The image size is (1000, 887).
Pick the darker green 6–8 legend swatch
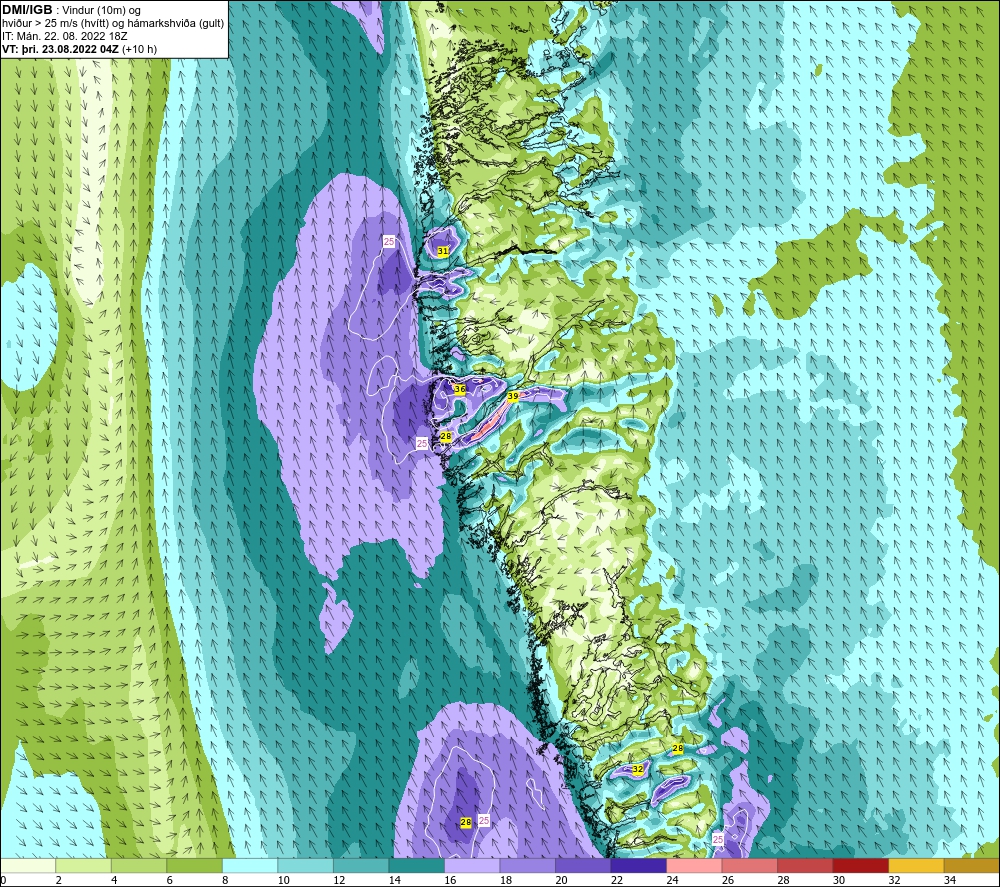point(195,866)
